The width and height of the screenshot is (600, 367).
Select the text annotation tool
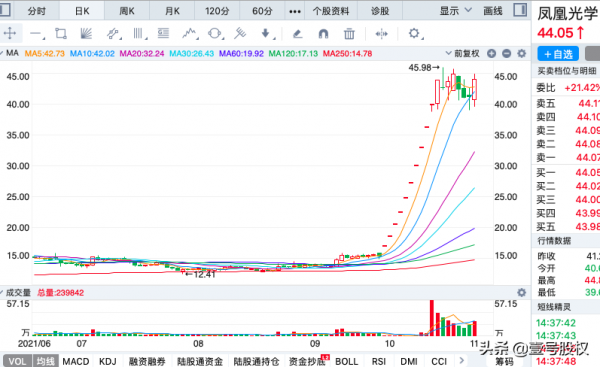point(163,34)
